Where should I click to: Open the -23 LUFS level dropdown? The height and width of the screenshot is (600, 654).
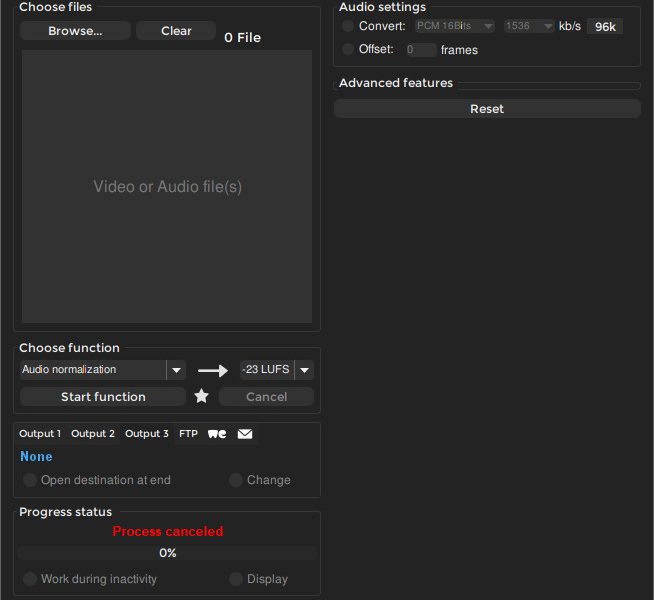point(303,370)
